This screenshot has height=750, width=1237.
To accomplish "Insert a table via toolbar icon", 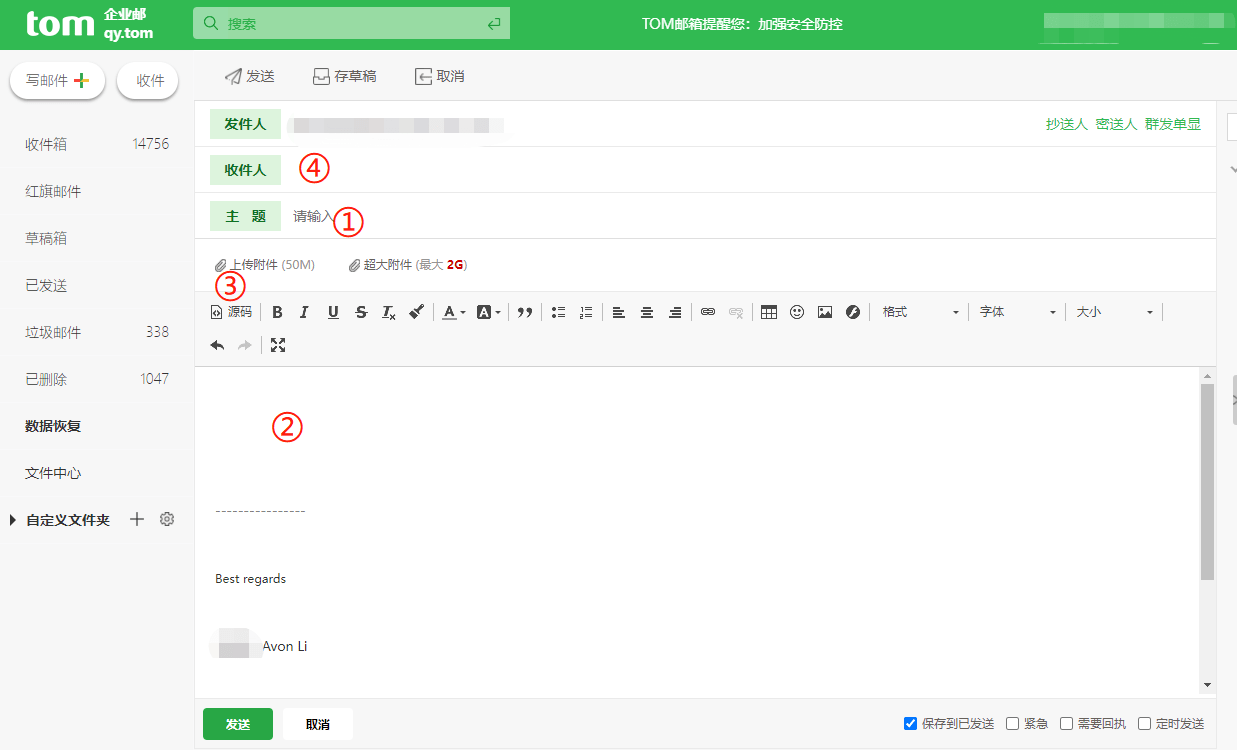I will point(769,312).
